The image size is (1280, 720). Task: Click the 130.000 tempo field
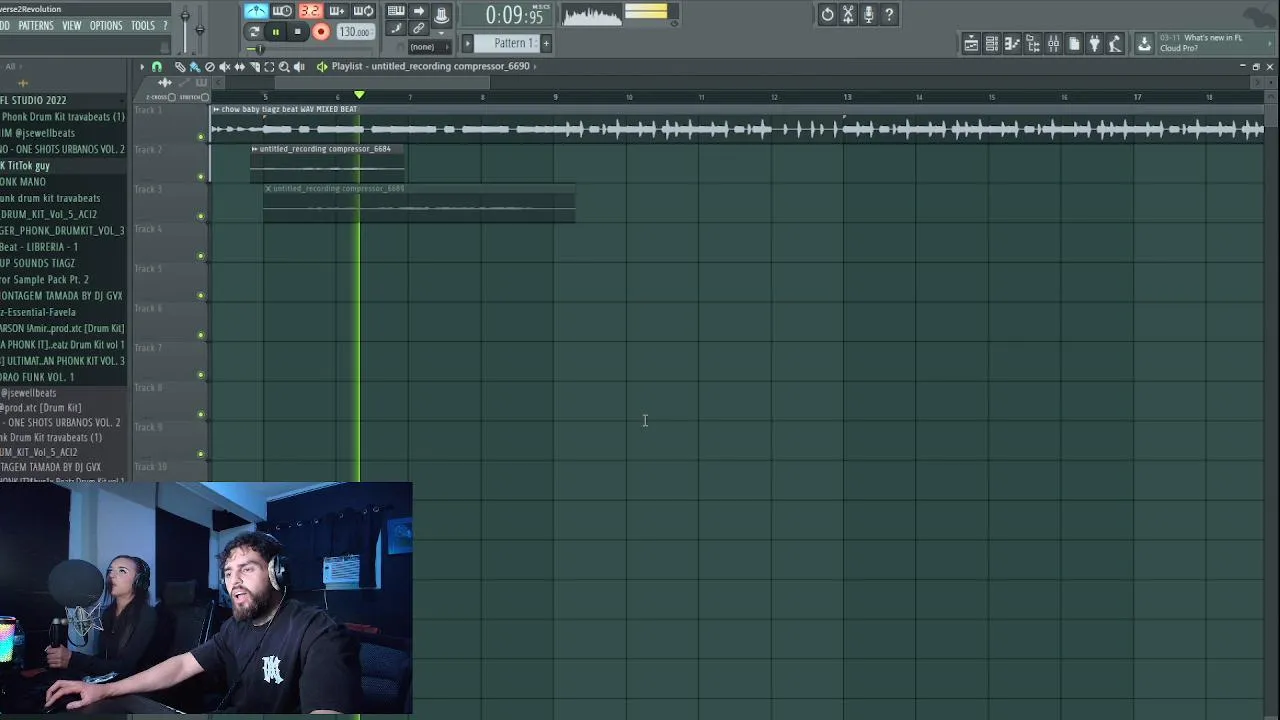[355, 32]
